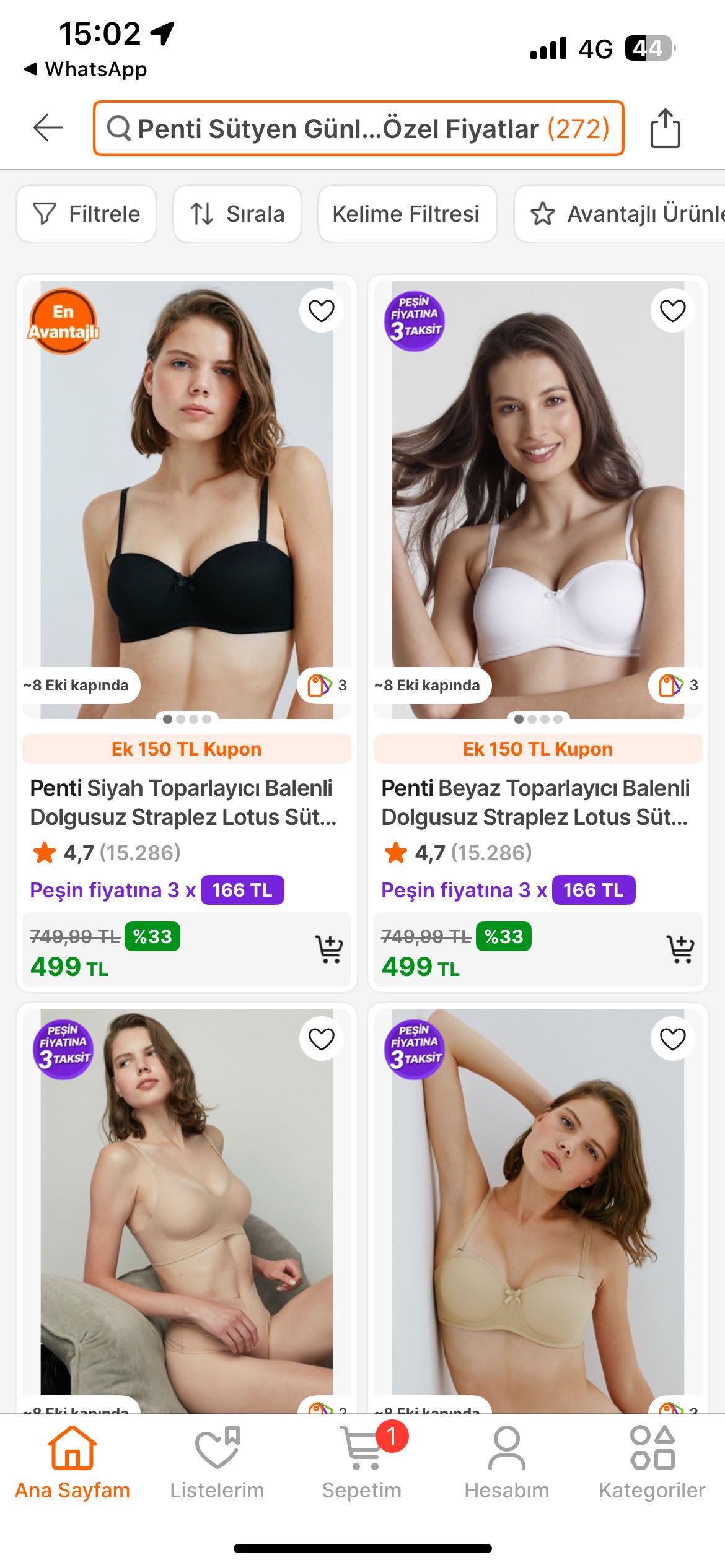Tap the back arrow icon
The height and width of the screenshot is (1568, 725).
pyautogui.click(x=48, y=128)
